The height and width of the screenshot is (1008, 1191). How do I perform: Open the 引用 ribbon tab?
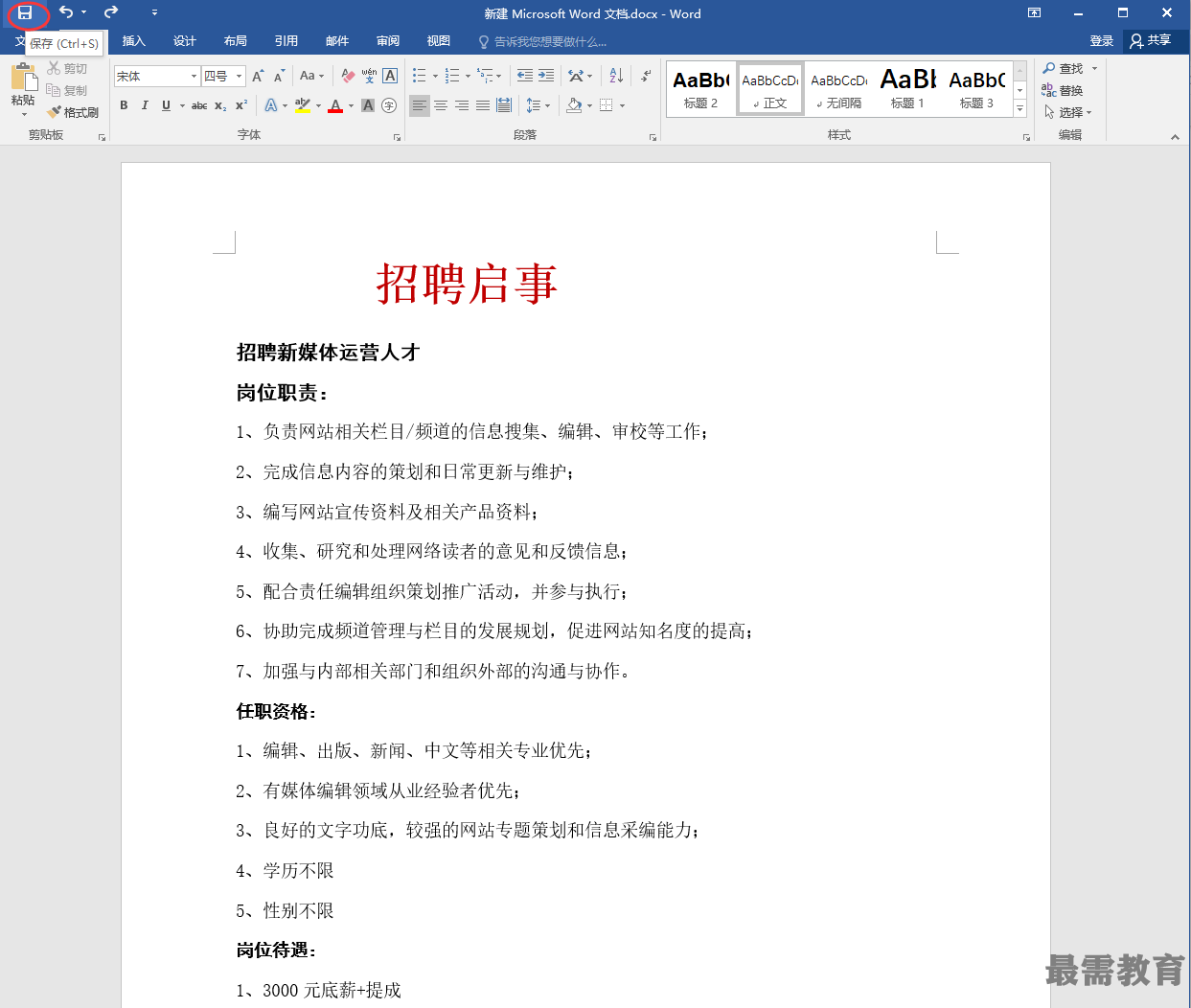click(286, 41)
